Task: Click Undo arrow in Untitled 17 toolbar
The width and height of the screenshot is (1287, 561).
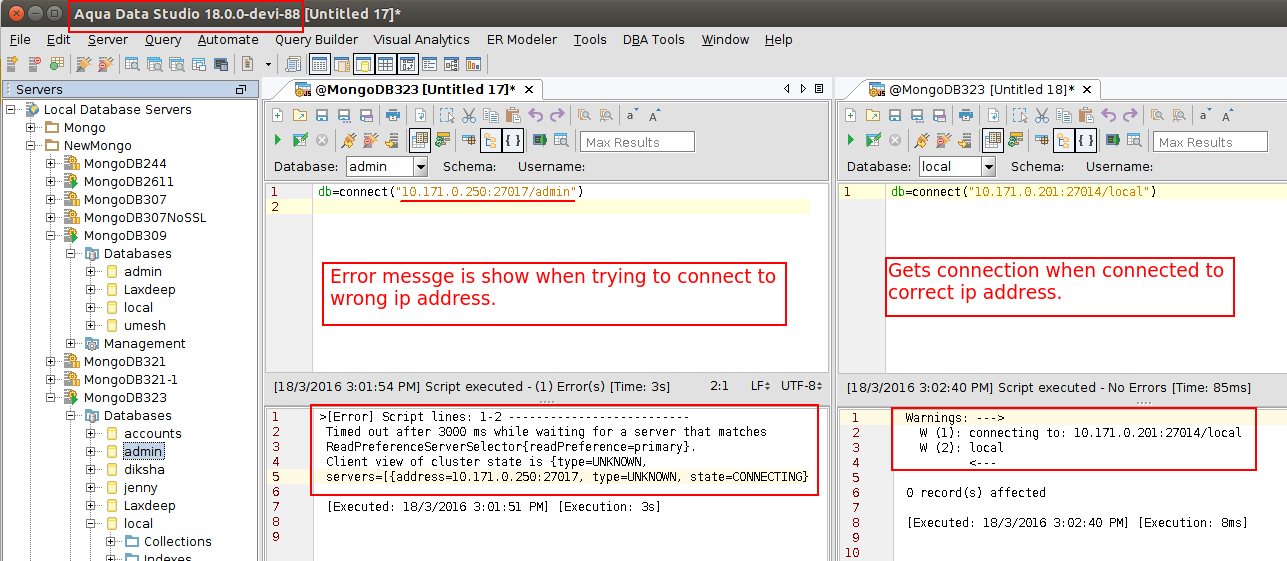Action: click(535, 115)
